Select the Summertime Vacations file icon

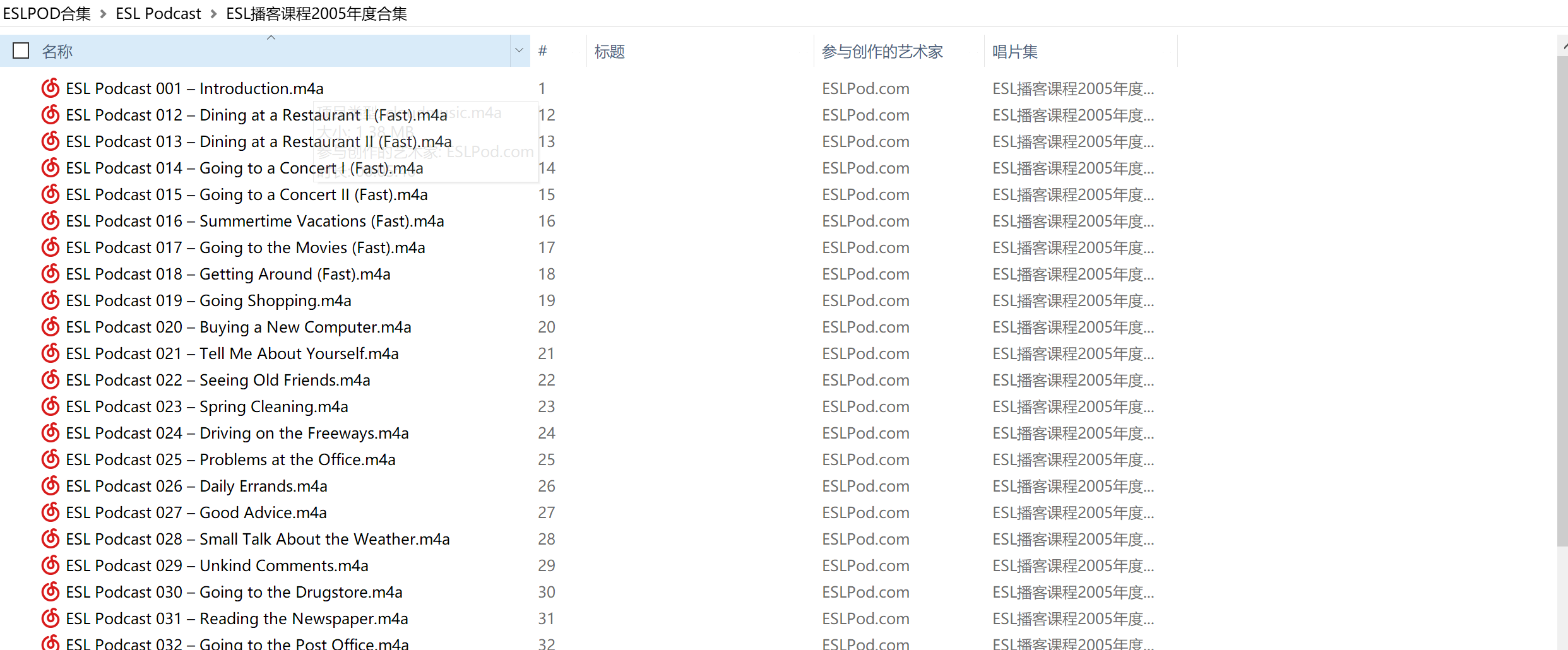50,221
